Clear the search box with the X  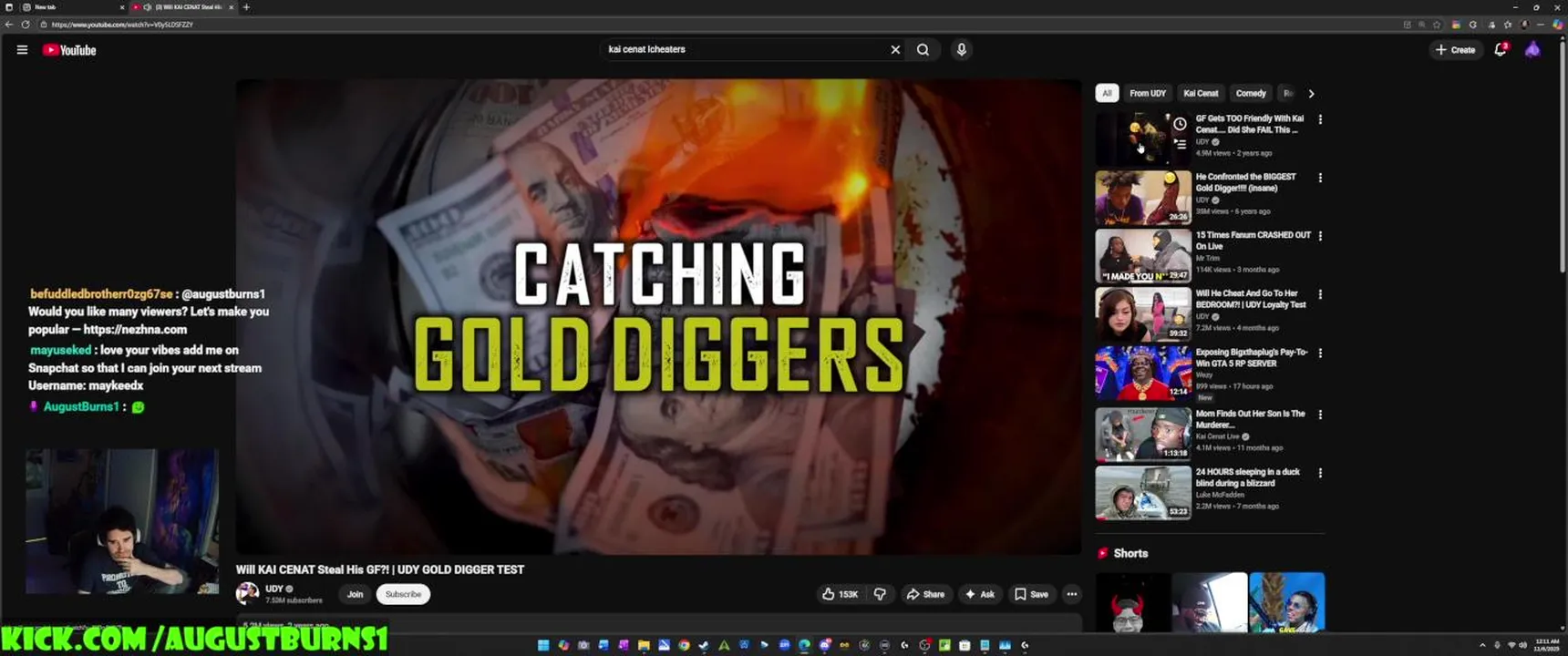pos(895,50)
